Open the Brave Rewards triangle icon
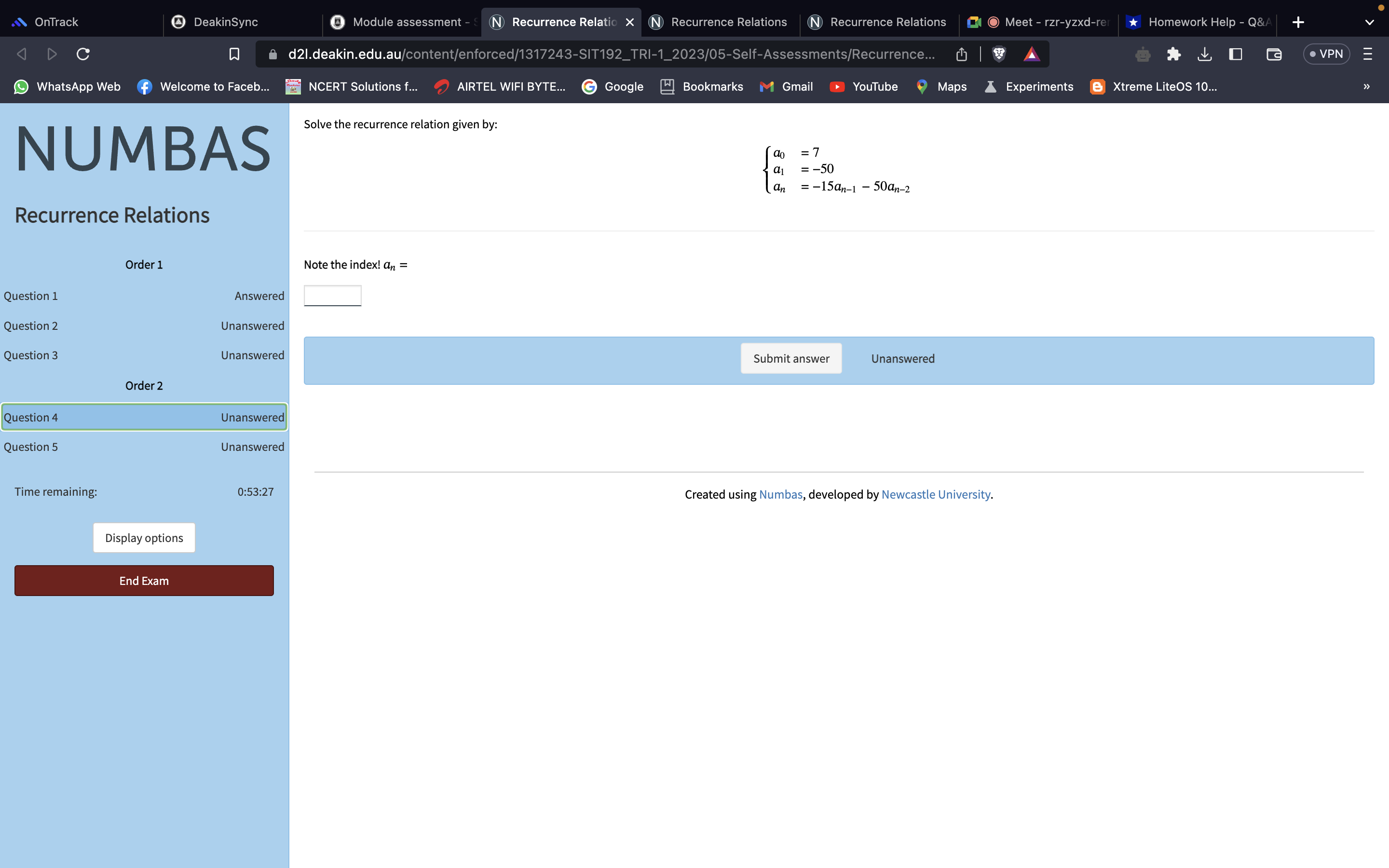The image size is (1389, 868). coord(1032,54)
